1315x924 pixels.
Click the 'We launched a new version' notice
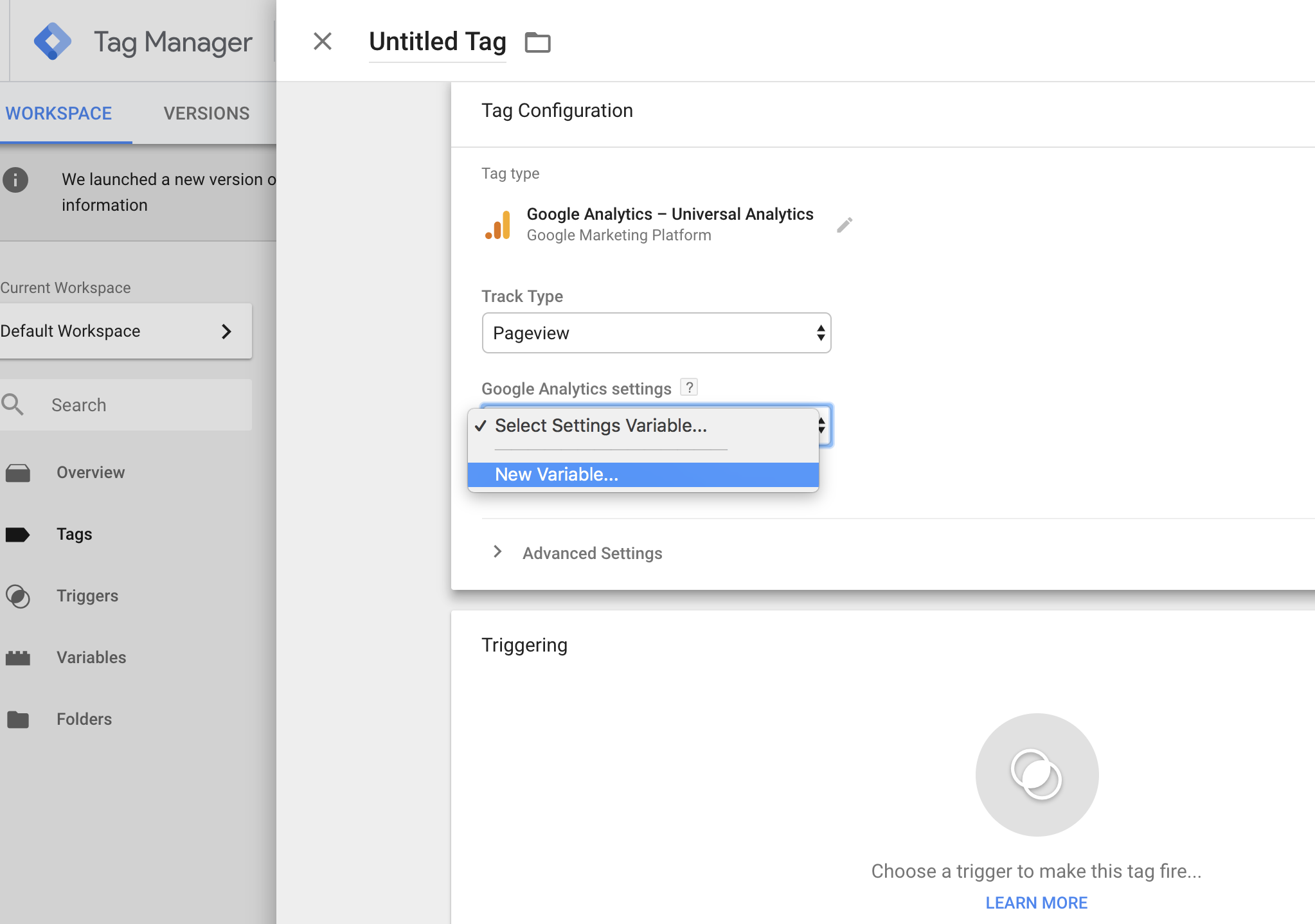(168, 191)
